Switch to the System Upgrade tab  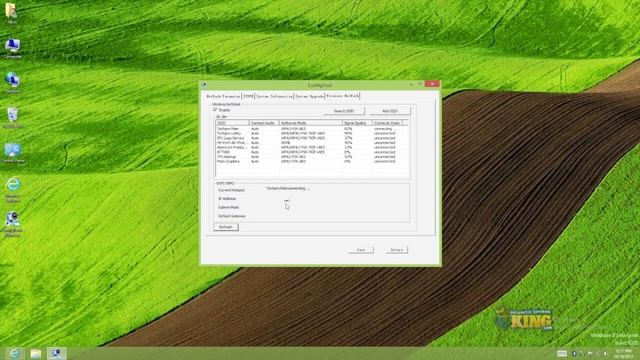pos(309,96)
